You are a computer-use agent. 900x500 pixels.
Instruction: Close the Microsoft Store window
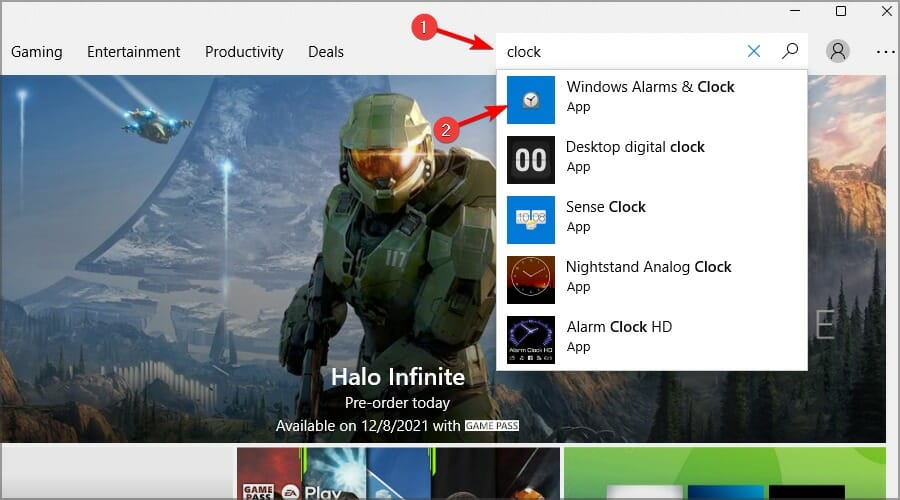click(x=887, y=10)
